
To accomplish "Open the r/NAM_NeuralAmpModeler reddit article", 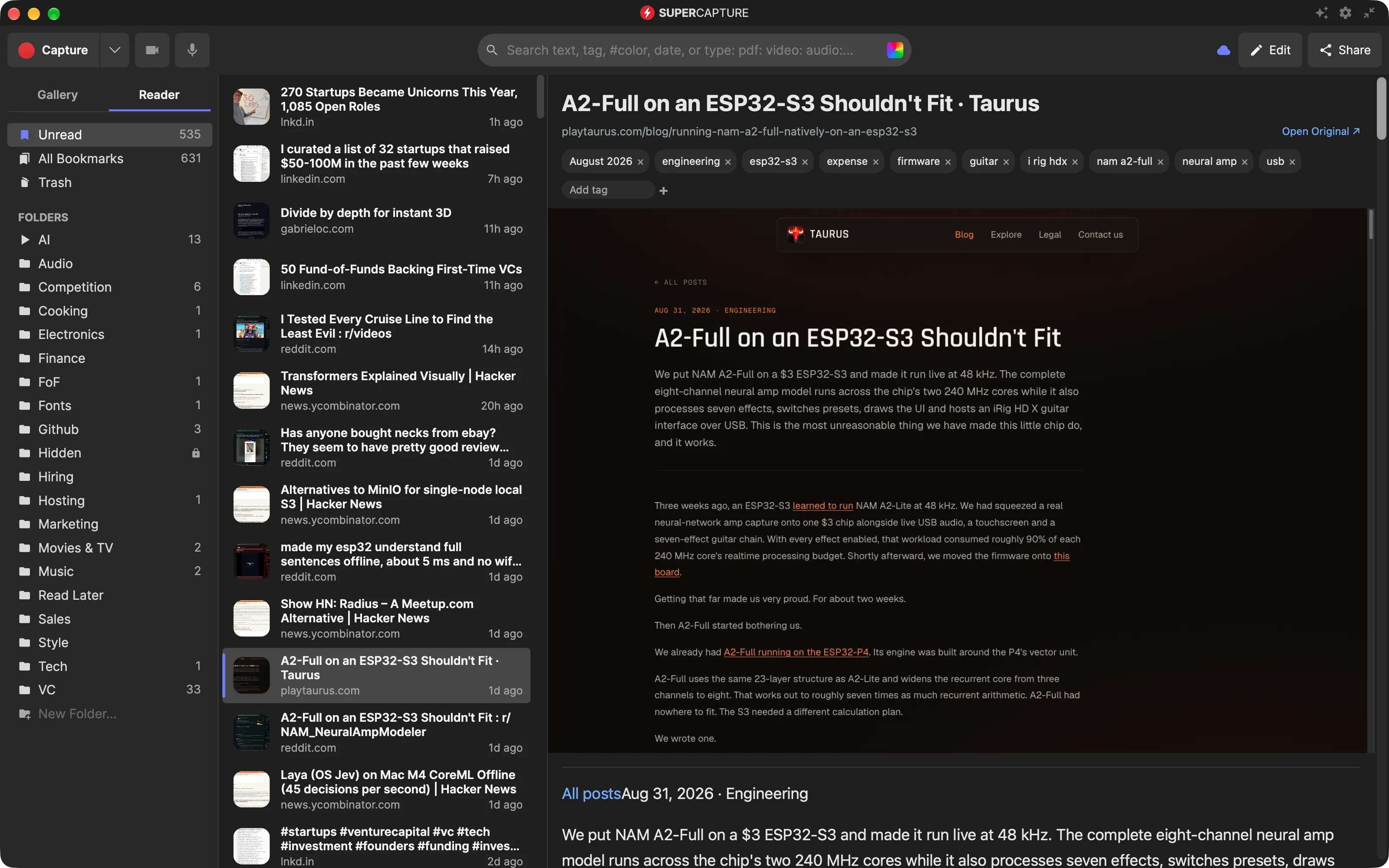I will (376, 732).
